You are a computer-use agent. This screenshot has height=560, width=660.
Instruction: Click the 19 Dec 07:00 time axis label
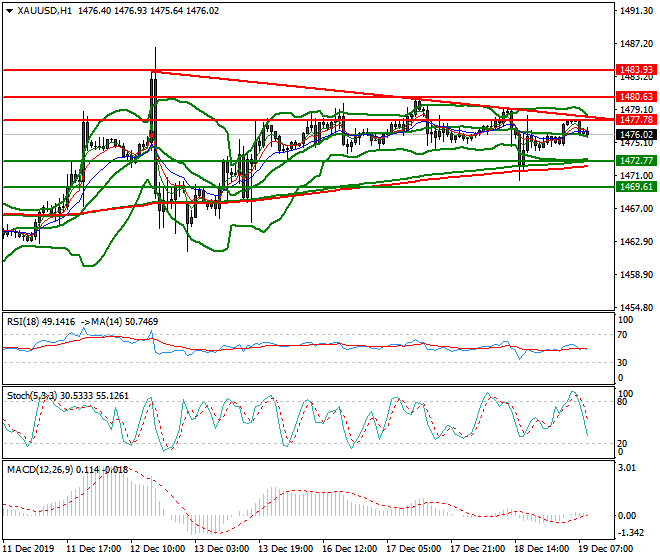[x=606, y=549]
